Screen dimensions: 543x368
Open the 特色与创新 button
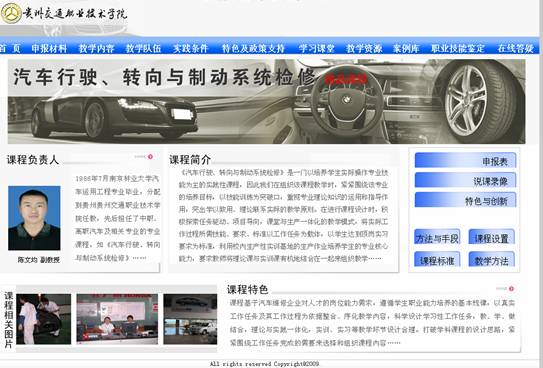[465, 200]
